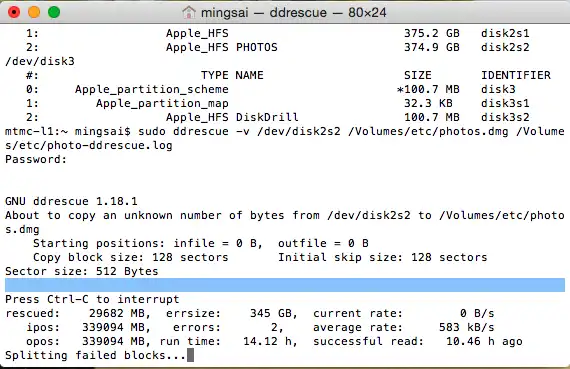Click the 'PHOTOS' volume name
The width and height of the screenshot is (570, 369).
[x=257, y=47]
